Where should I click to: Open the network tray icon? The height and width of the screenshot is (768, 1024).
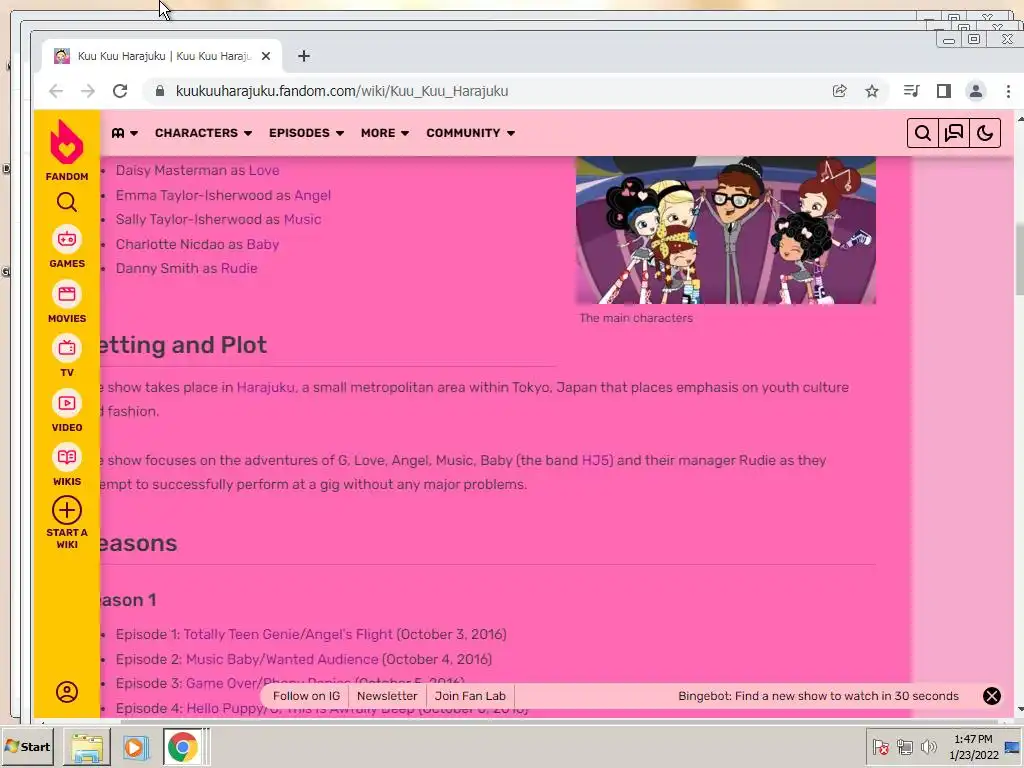[904, 747]
